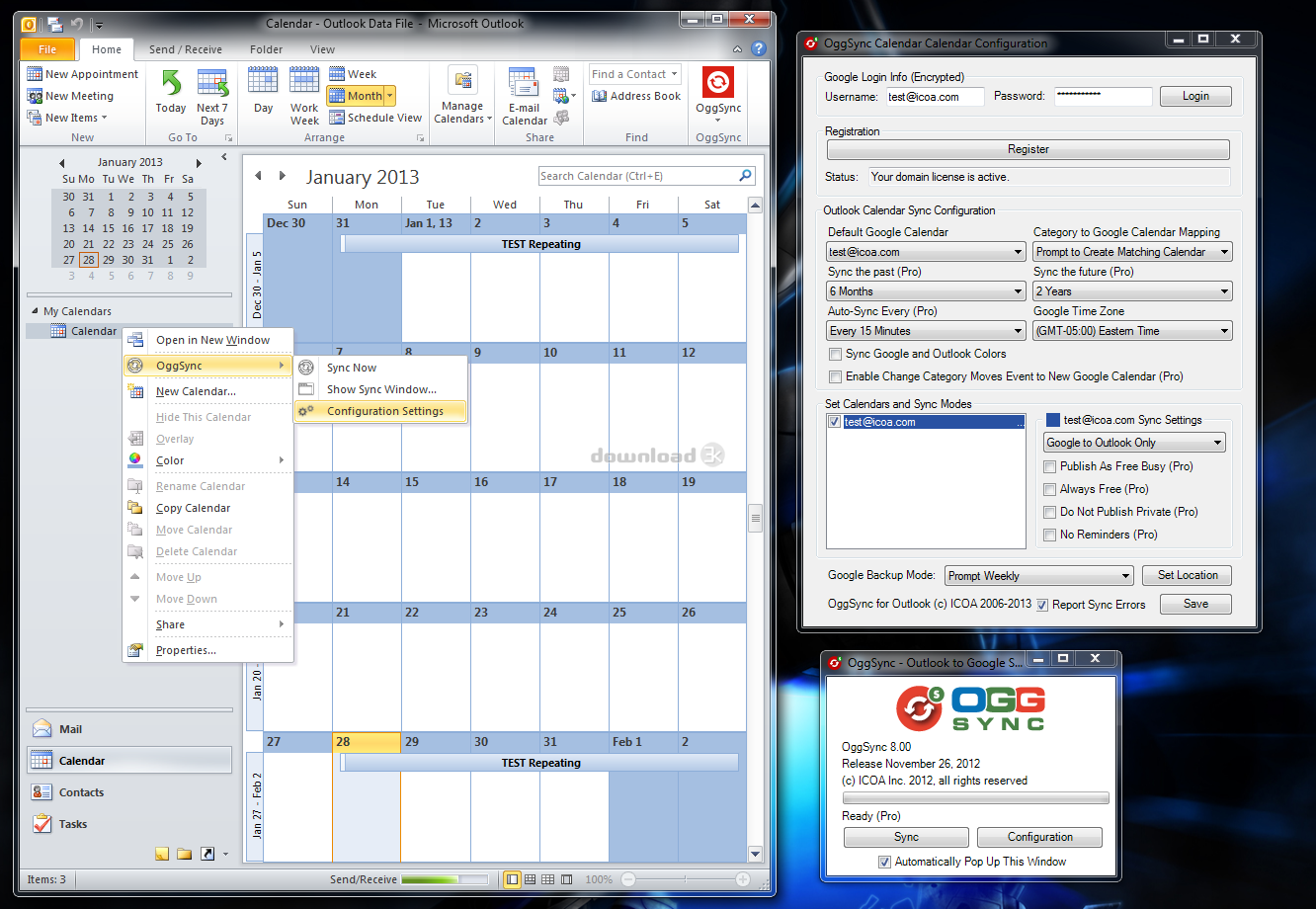Open Google to Outlook Only sync mode dropdown
Viewport: 1316px width, 909px height.
[x=1135, y=443]
